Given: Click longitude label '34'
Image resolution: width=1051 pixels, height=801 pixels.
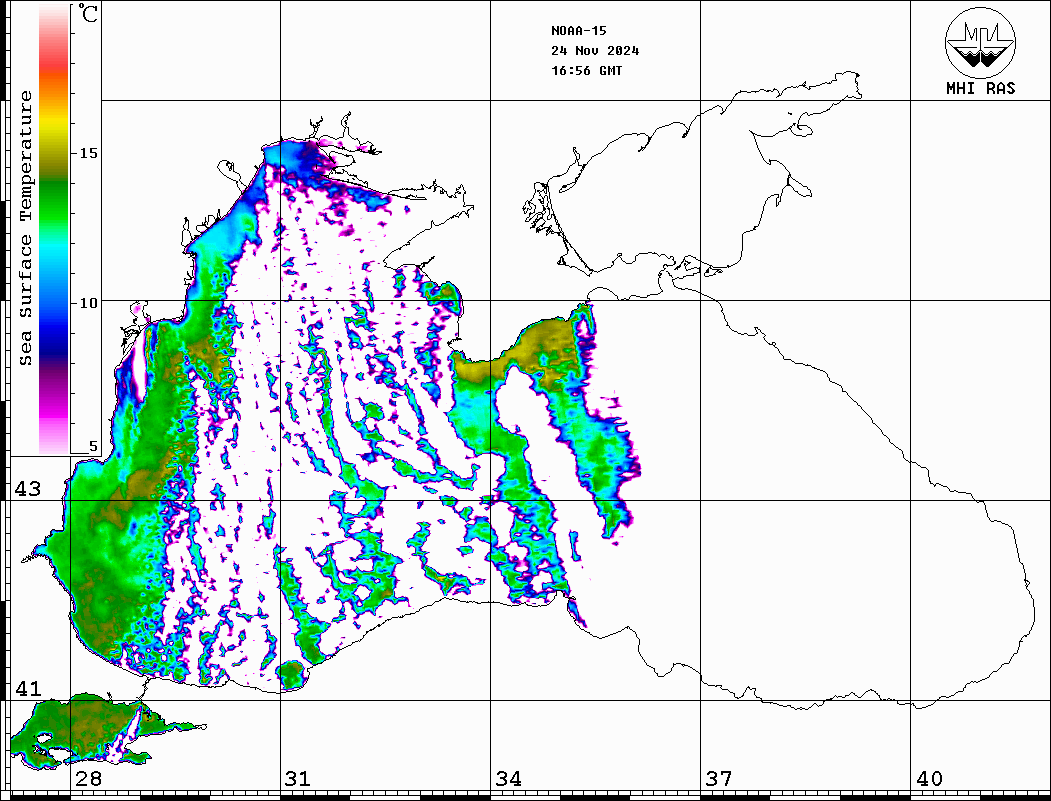Looking at the screenshot, I should point(509,779).
